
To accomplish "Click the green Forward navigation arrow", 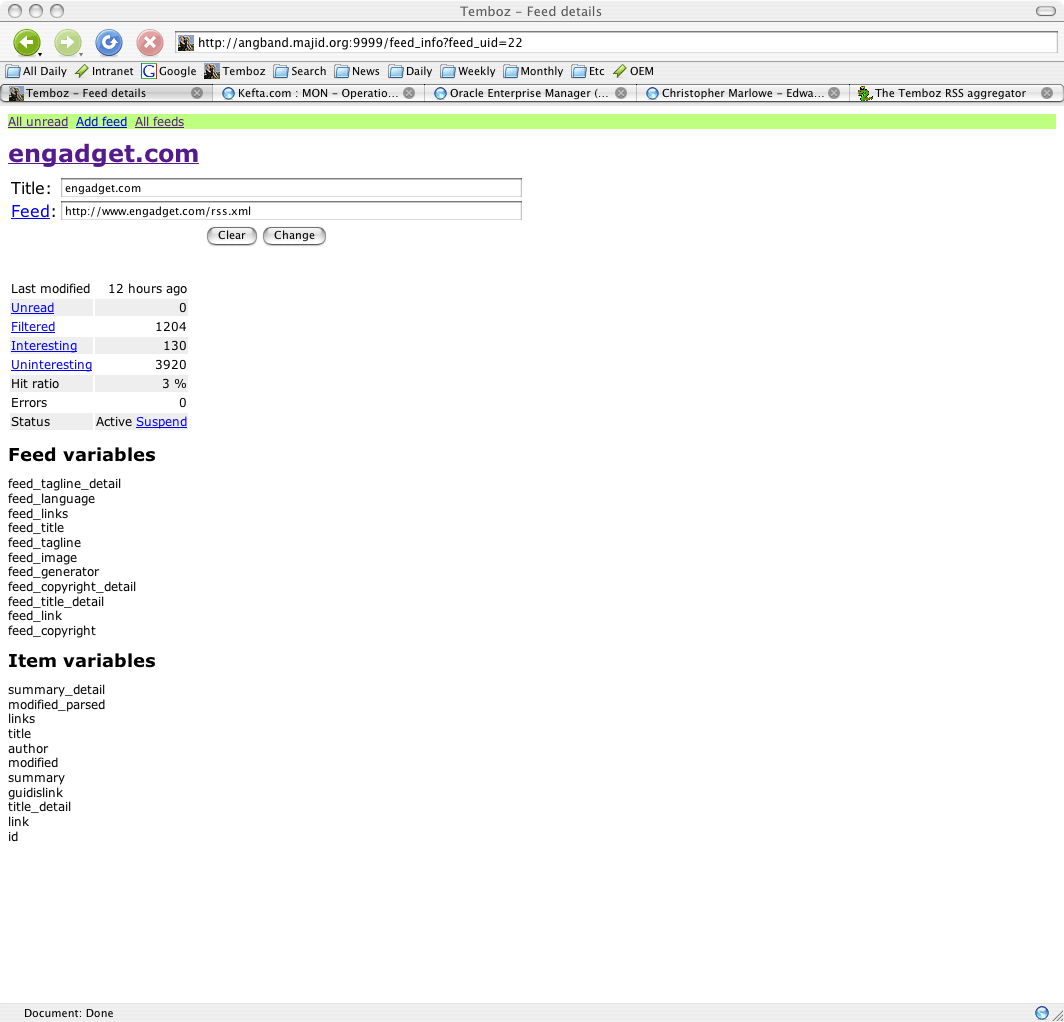I will pos(67,43).
